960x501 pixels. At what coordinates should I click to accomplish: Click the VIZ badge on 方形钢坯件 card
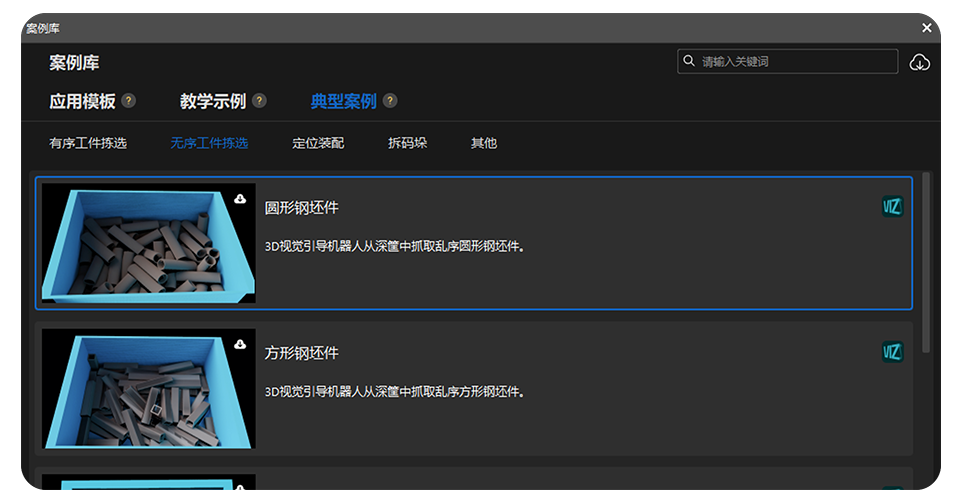(x=892, y=352)
